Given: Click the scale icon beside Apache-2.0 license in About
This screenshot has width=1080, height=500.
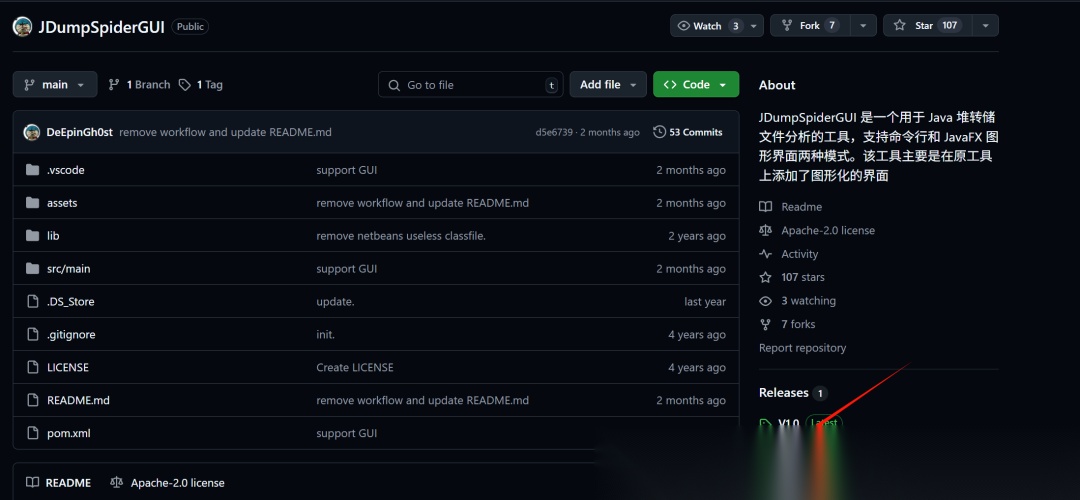Looking at the screenshot, I should click(x=765, y=230).
